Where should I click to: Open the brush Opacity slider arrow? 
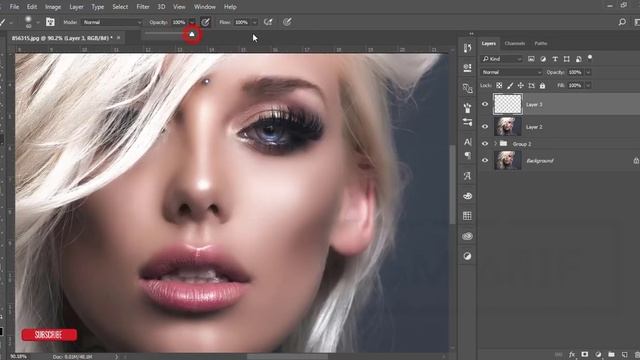coord(192,22)
